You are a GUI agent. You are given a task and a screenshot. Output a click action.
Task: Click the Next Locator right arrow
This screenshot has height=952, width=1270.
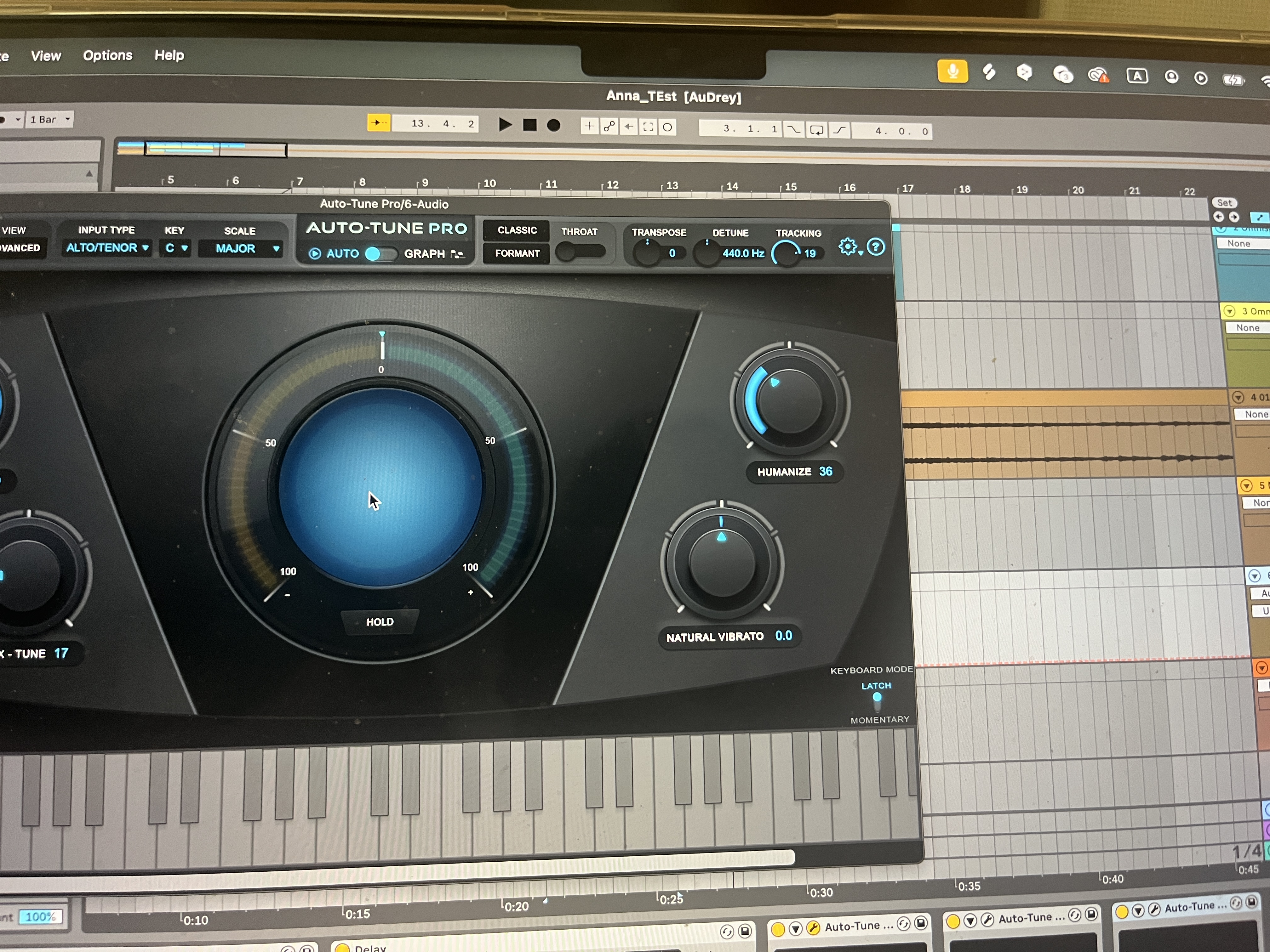pos(1233,217)
